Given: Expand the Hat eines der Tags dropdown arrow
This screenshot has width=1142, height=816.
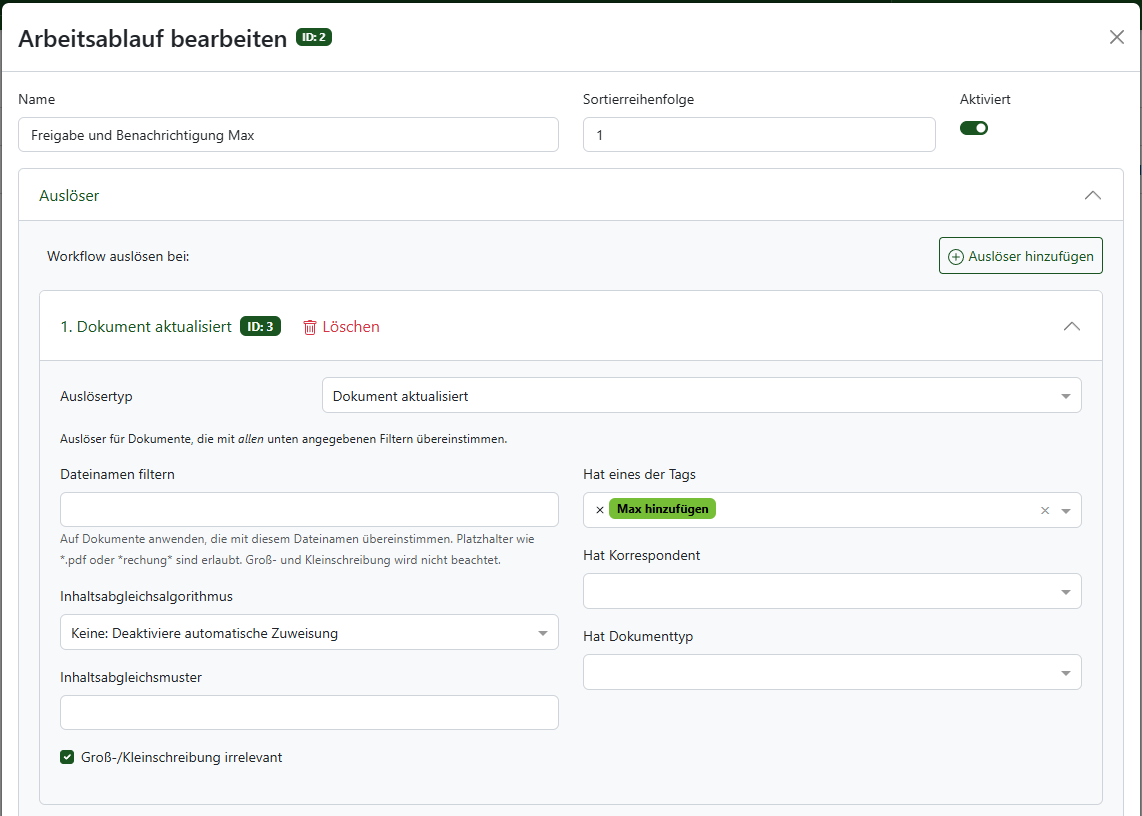Looking at the screenshot, I should tap(1066, 510).
